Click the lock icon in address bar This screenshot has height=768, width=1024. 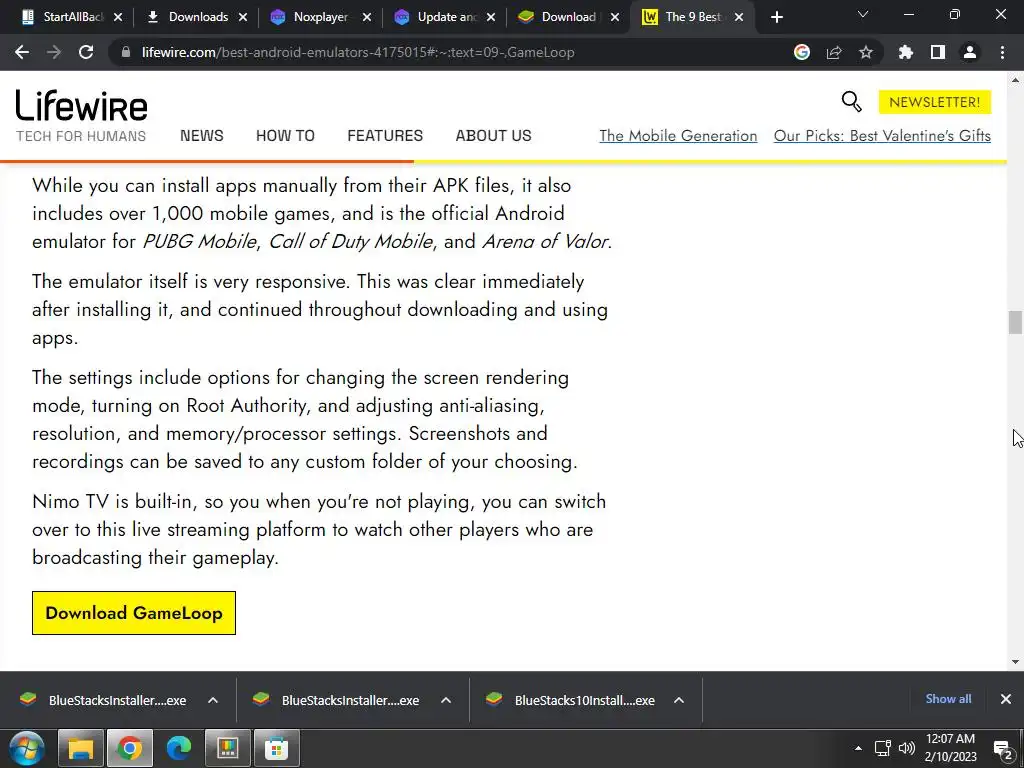pyautogui.click(x=126, y=52)
